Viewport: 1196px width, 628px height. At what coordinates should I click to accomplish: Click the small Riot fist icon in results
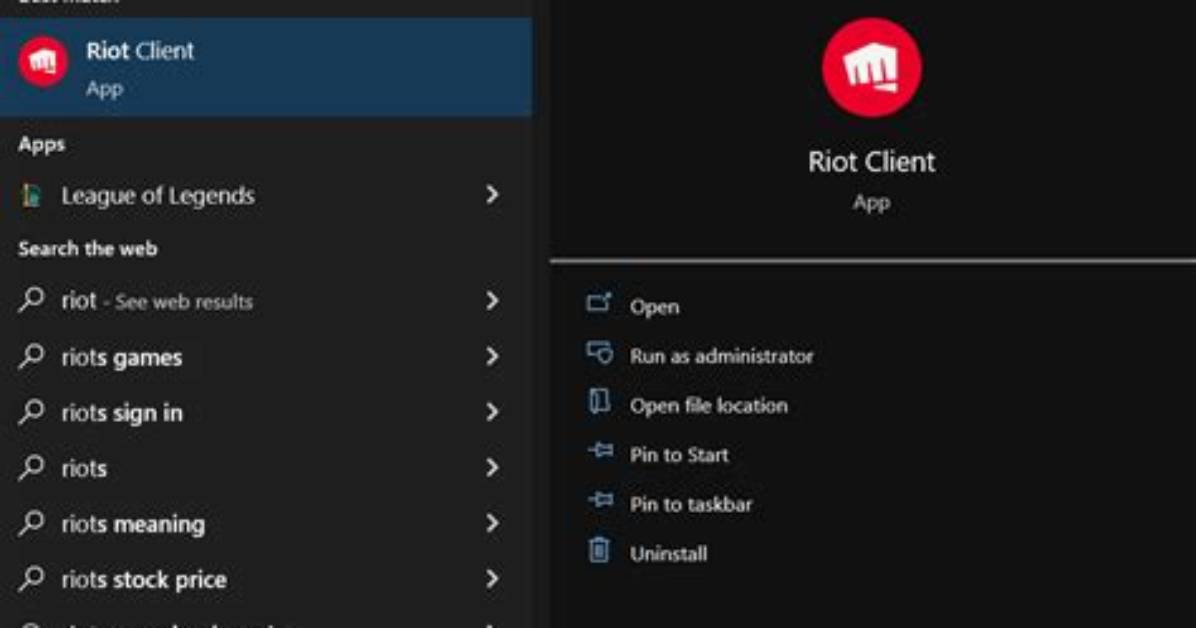(x=43, y=61)
